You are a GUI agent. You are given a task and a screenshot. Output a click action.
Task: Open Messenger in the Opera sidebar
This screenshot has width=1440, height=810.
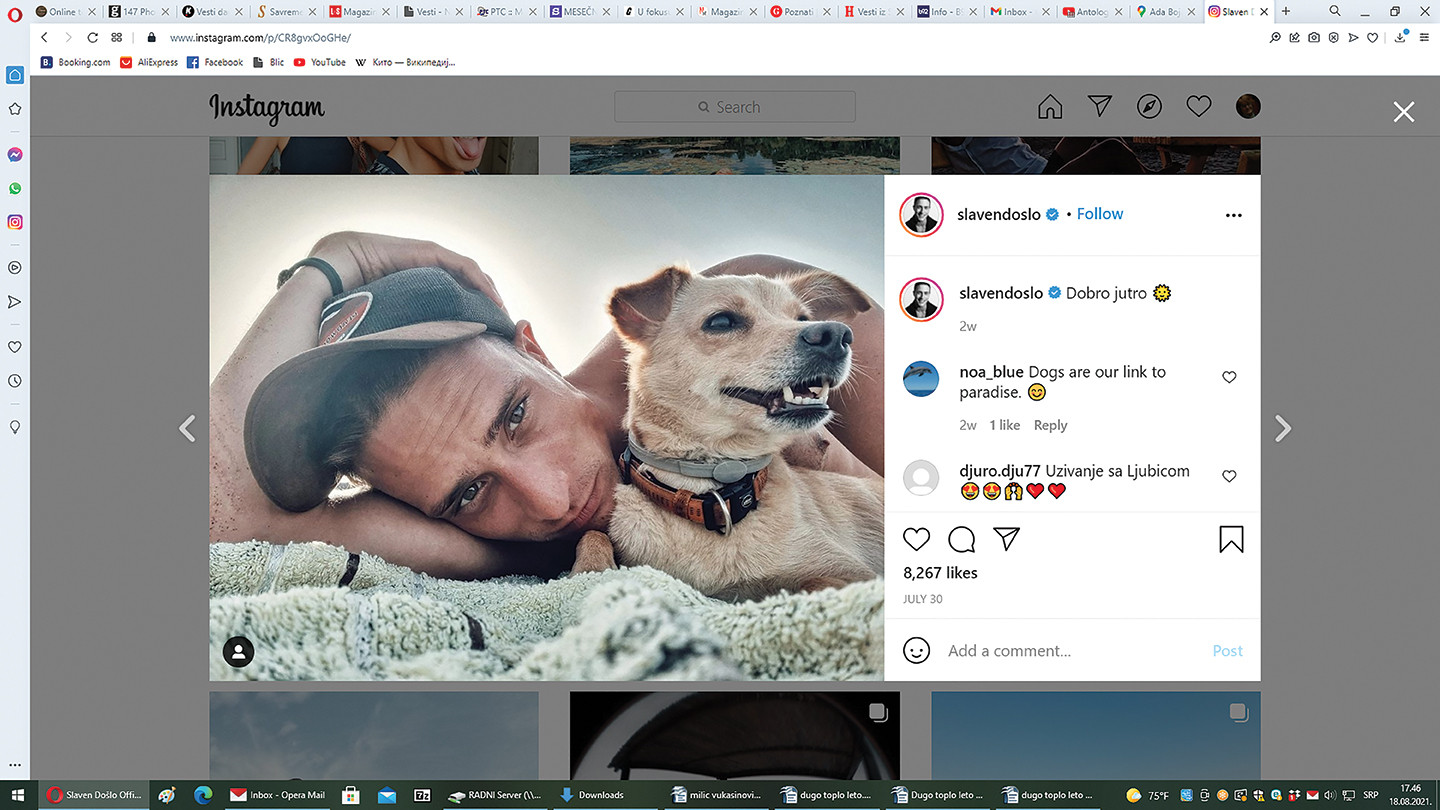pyautogui.click(x=15, y=155)
